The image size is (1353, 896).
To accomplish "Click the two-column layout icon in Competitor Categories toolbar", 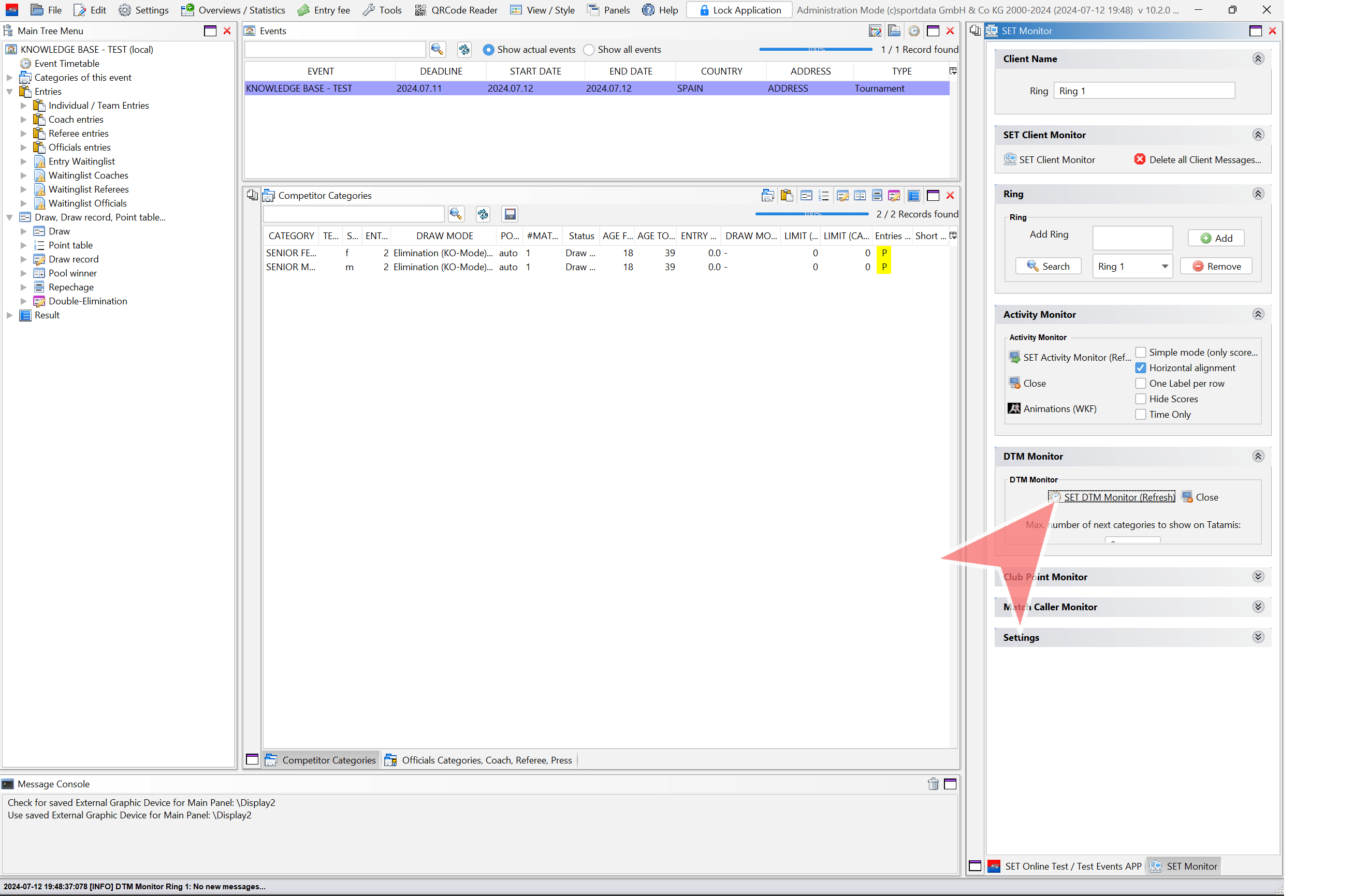I will tap(859, 196).
